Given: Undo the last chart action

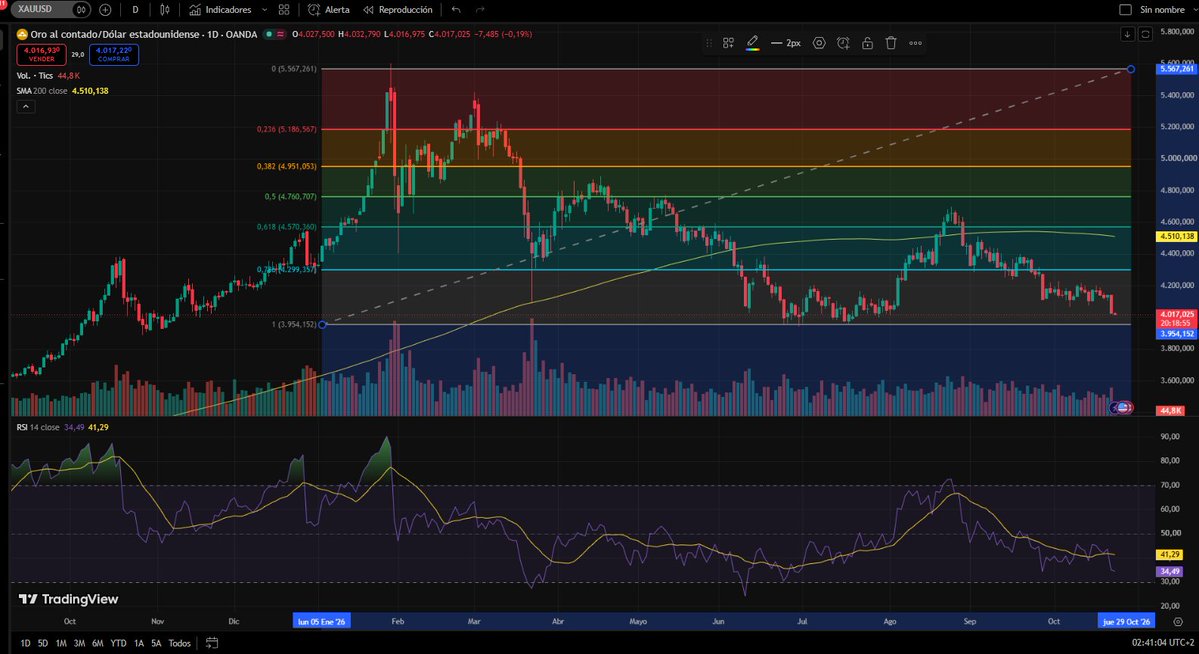Looking at the screenshot, I should click(457, 10).
